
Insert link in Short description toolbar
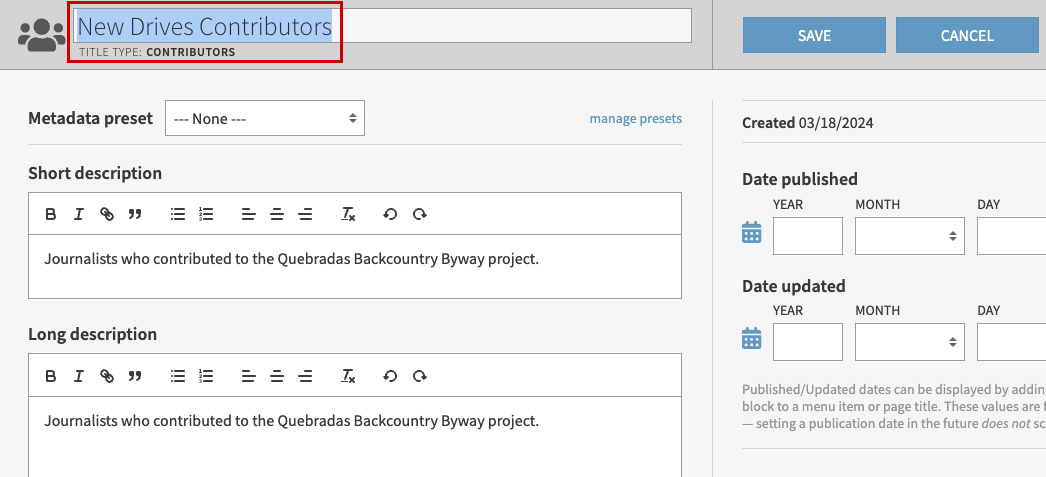click(107, 214)
